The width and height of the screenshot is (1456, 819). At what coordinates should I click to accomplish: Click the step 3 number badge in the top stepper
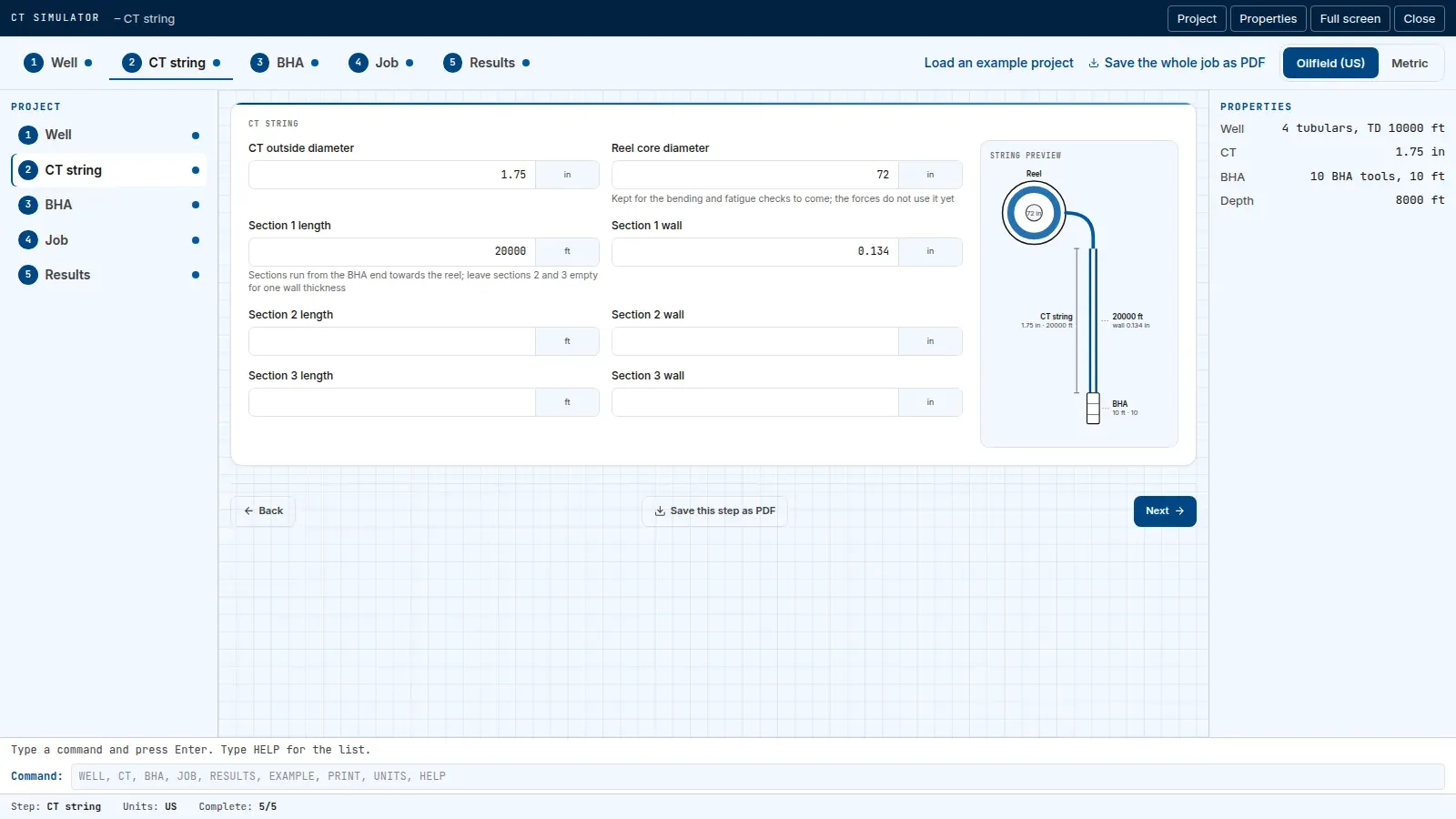259,63
